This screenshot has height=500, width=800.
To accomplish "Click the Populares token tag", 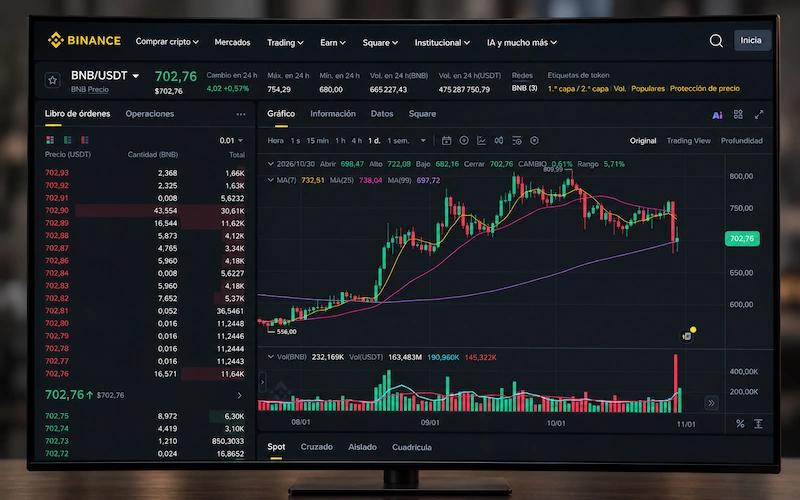I will click(648, 89).
